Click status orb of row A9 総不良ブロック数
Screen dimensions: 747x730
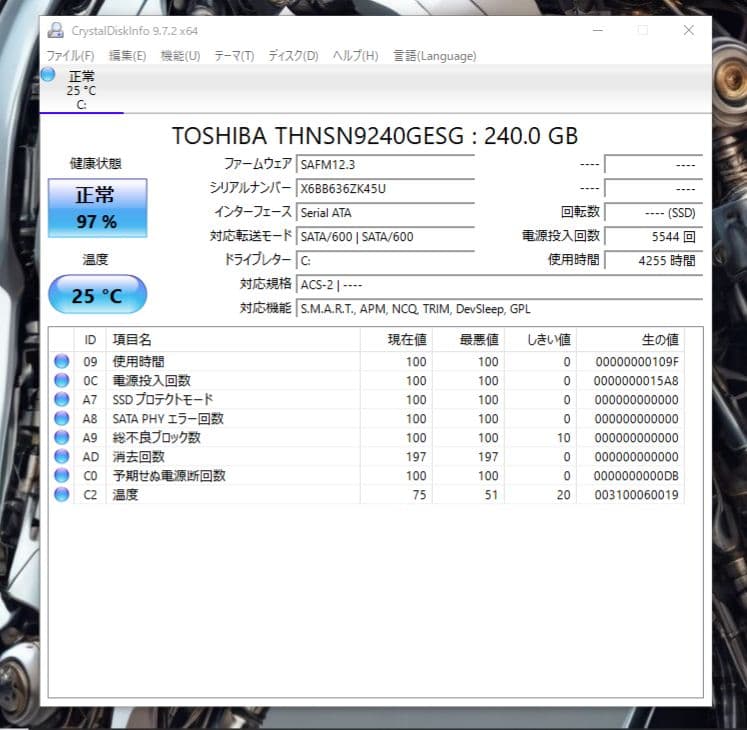(x=61, y=437)
